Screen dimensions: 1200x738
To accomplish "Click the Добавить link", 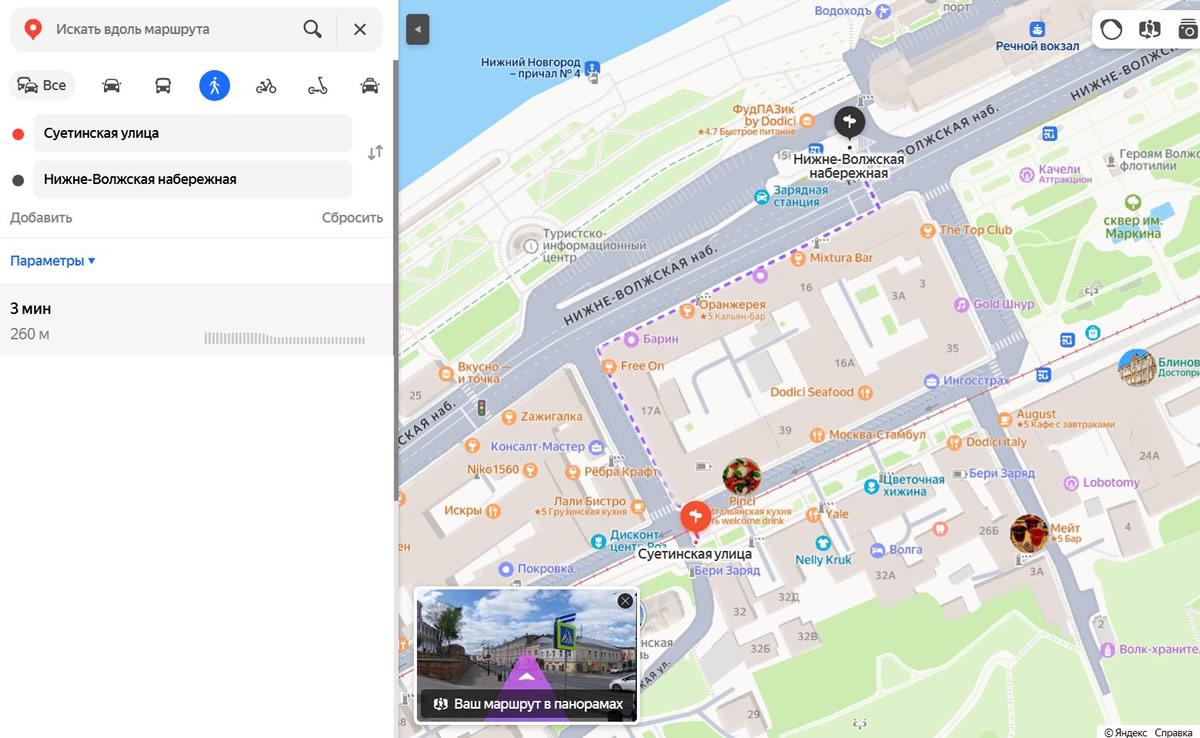I will pos(41,218).
